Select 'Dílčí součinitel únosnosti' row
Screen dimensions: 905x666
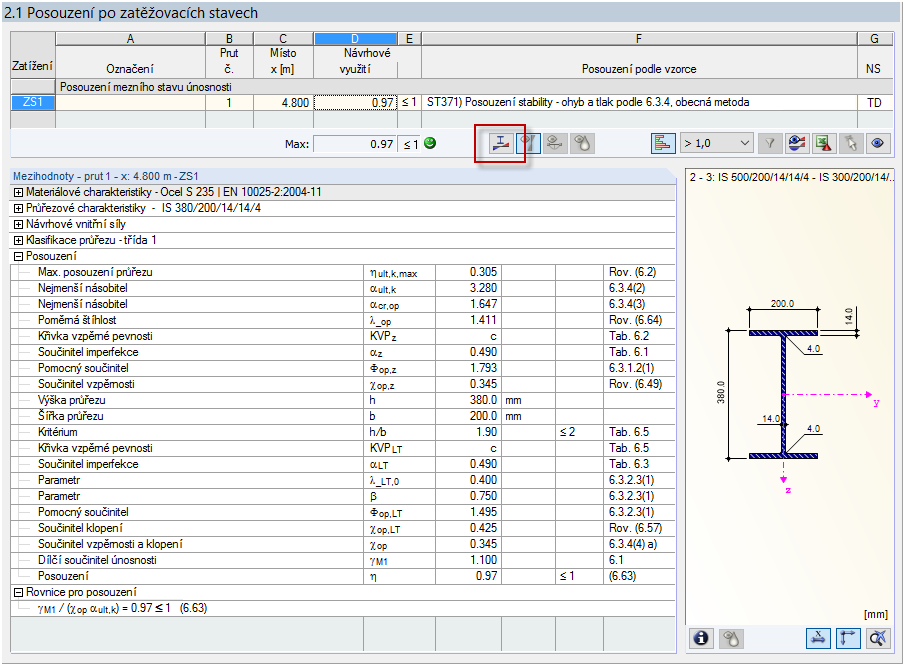point(343,560)
